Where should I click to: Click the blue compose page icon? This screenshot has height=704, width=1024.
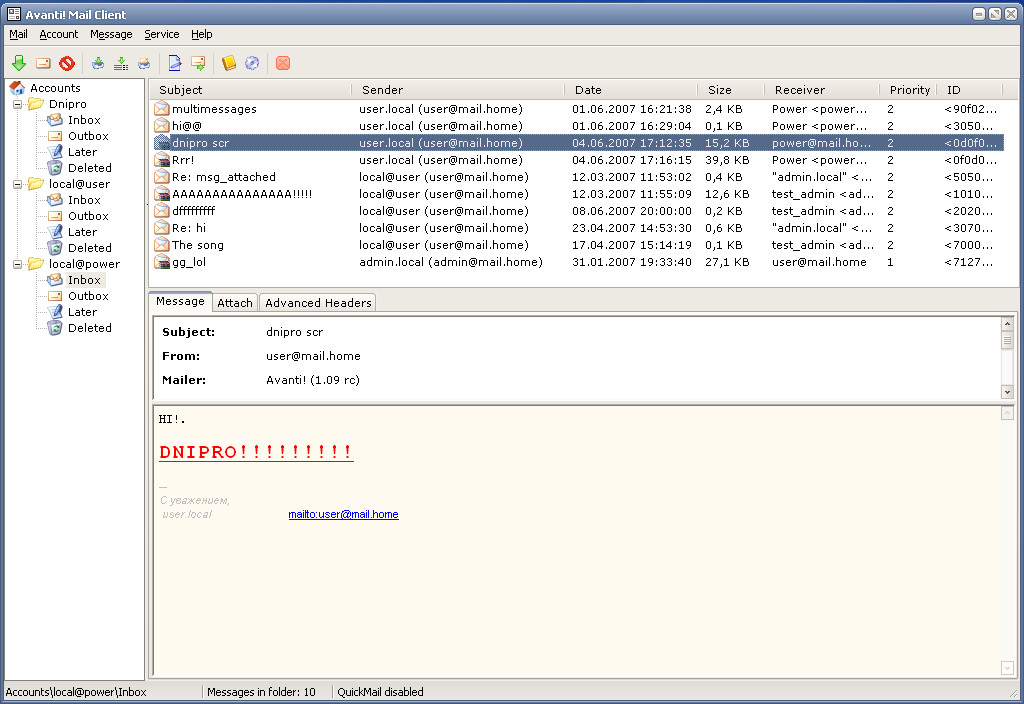174,63
